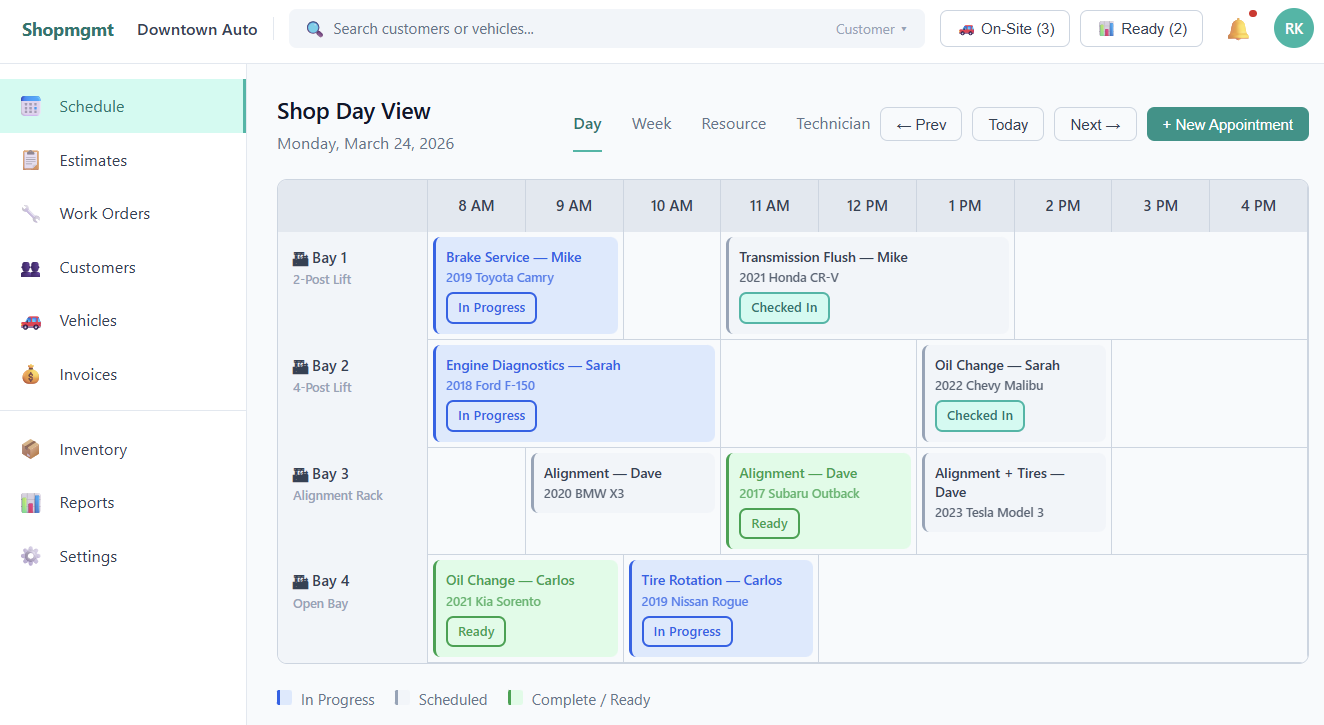Click Ready badge on Subaru Outback alignment
1324x725 pixels.
769,523
